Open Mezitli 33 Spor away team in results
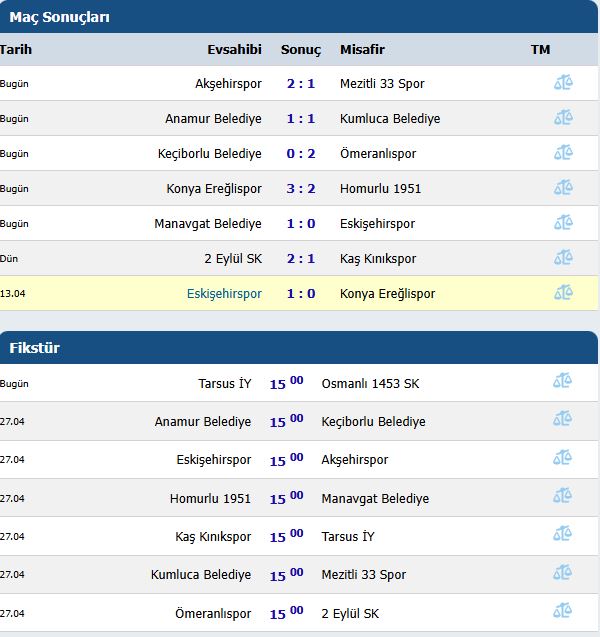The image size is (600, 637). [x=382, y=84]
